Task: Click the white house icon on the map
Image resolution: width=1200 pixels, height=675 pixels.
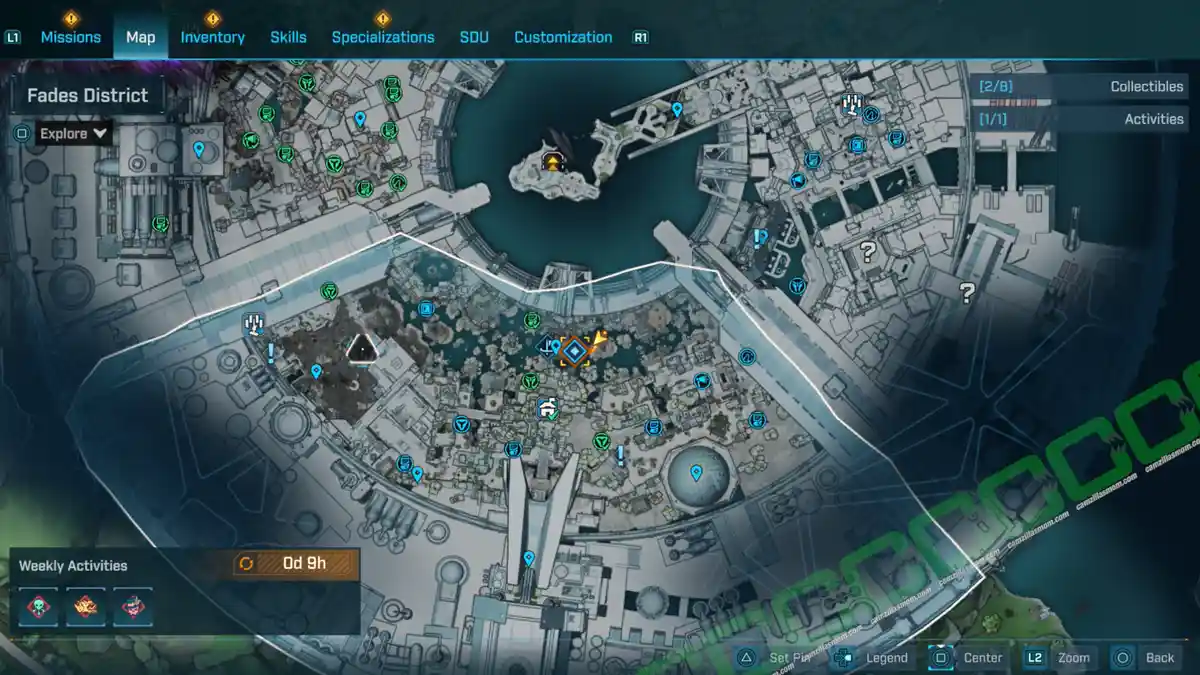Action: pos(546,408)
